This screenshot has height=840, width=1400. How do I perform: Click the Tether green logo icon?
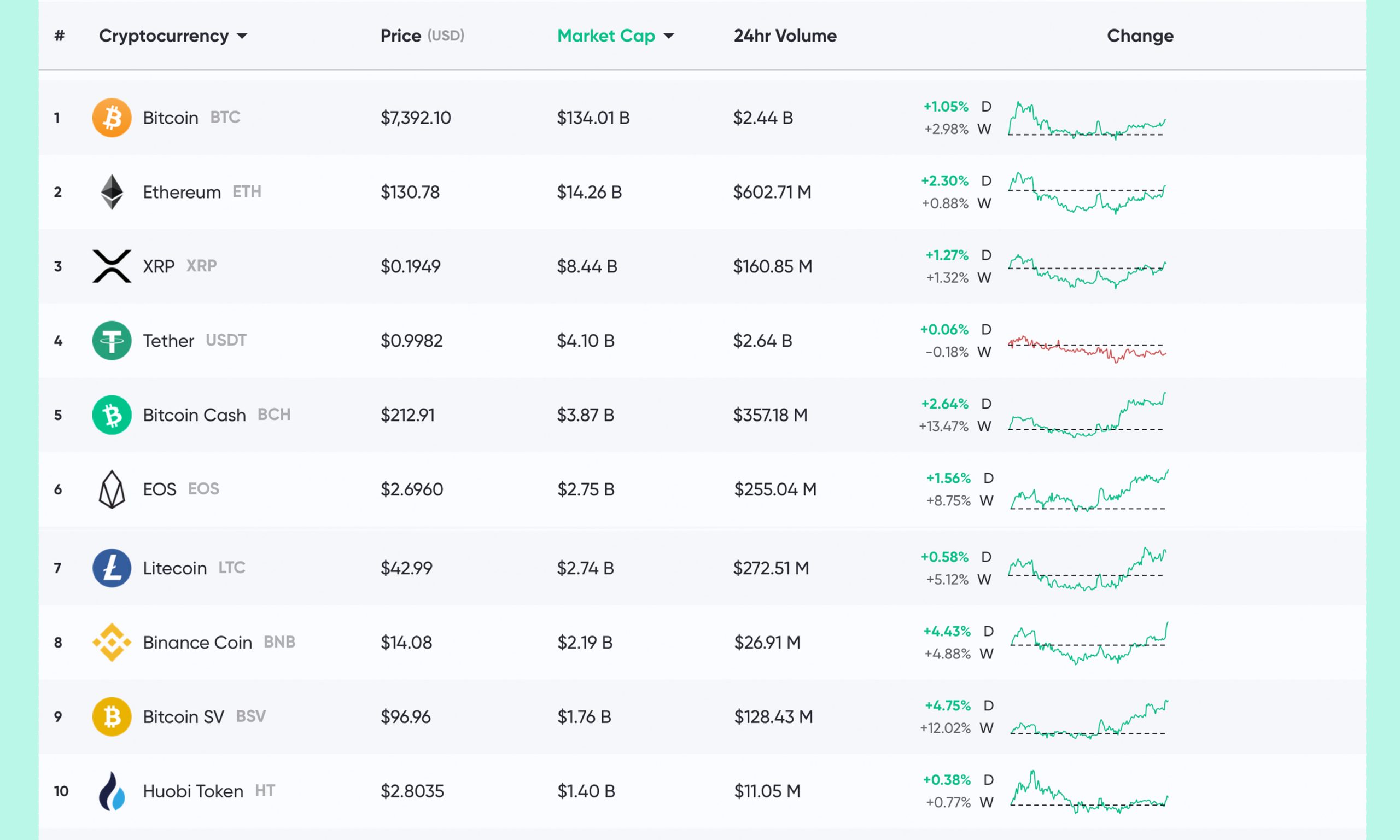pyautogui.click(x=112, y=341)
